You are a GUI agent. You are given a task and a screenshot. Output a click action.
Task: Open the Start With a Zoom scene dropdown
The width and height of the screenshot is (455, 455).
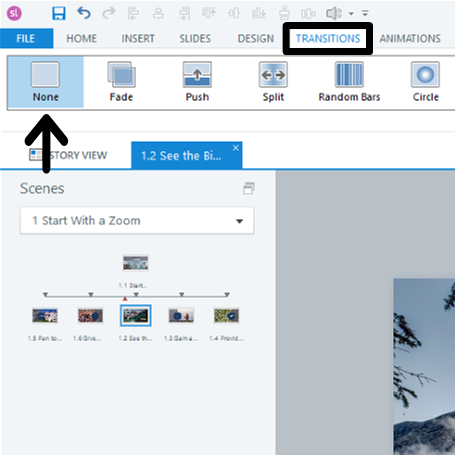tap(137, 221)
